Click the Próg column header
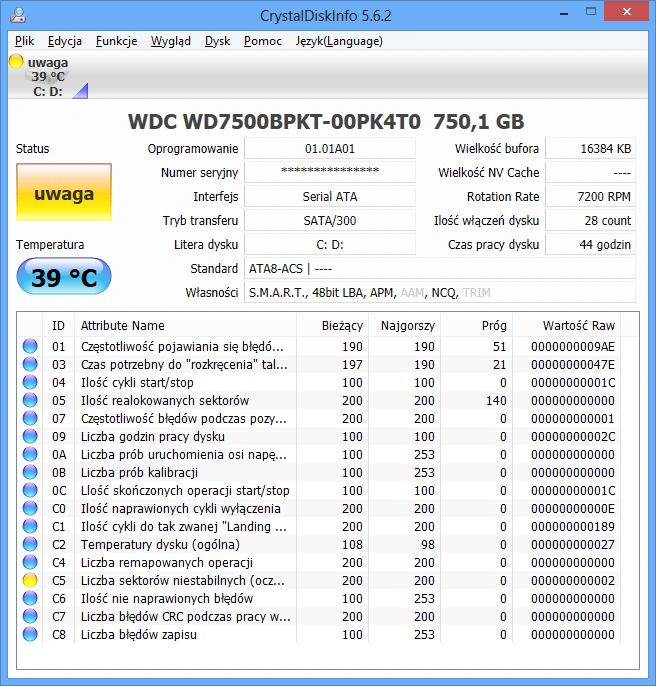 477,326
